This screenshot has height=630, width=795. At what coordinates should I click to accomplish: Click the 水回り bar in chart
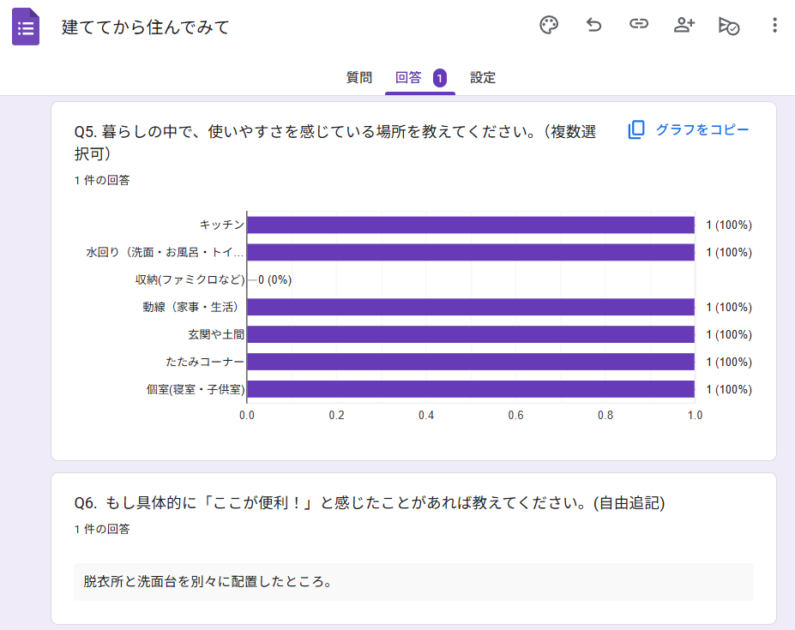pos(470,252)
